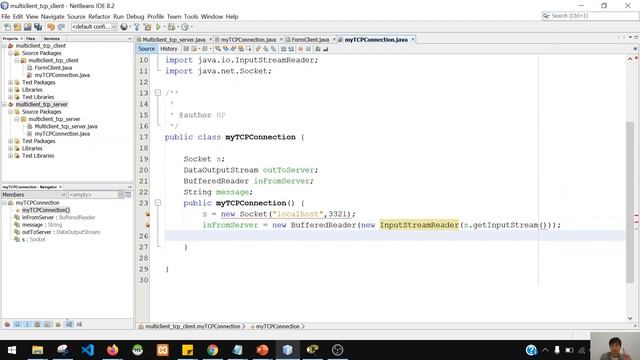Open Google Chrome from the taskbar
The image size is (640, 360).
click(212, 350)
